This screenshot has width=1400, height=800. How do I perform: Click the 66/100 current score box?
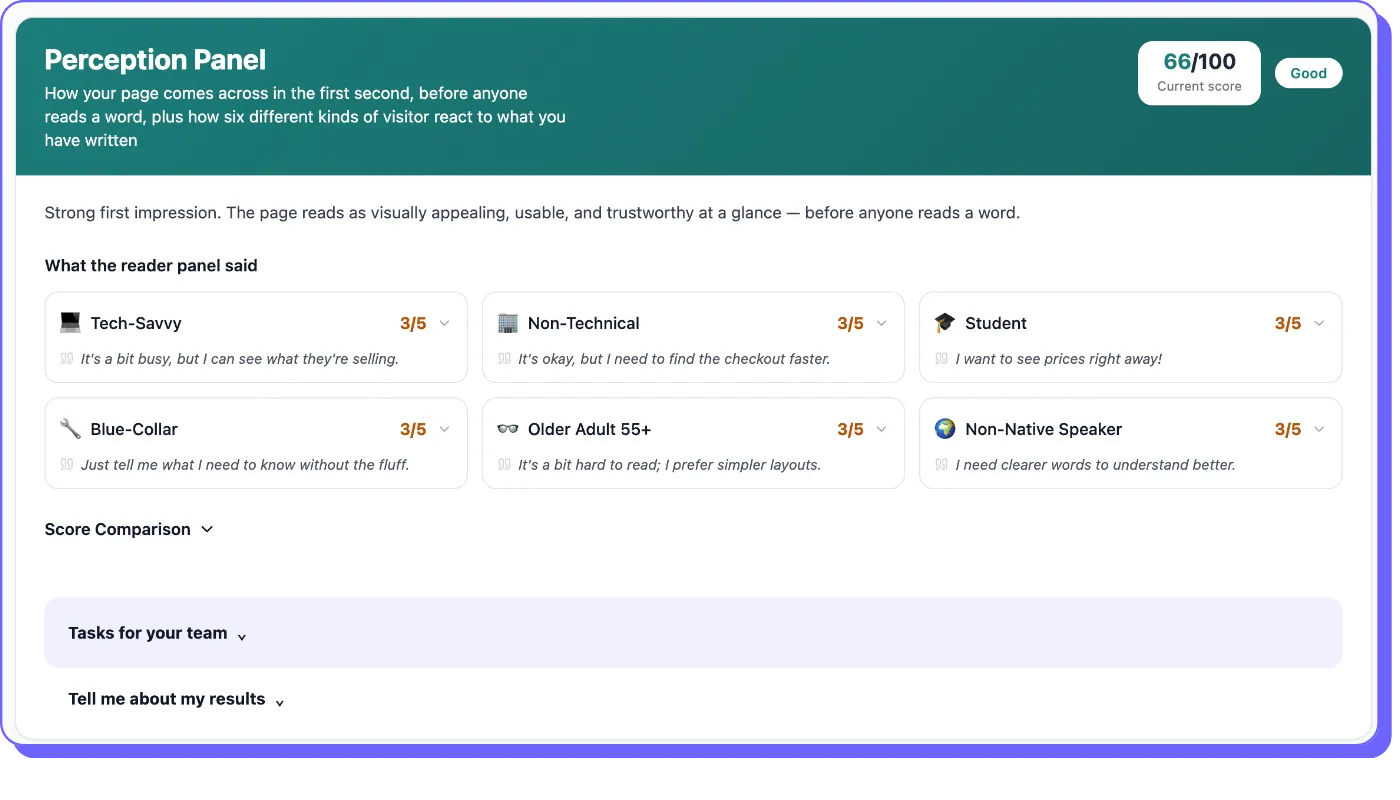[1199, 73]
